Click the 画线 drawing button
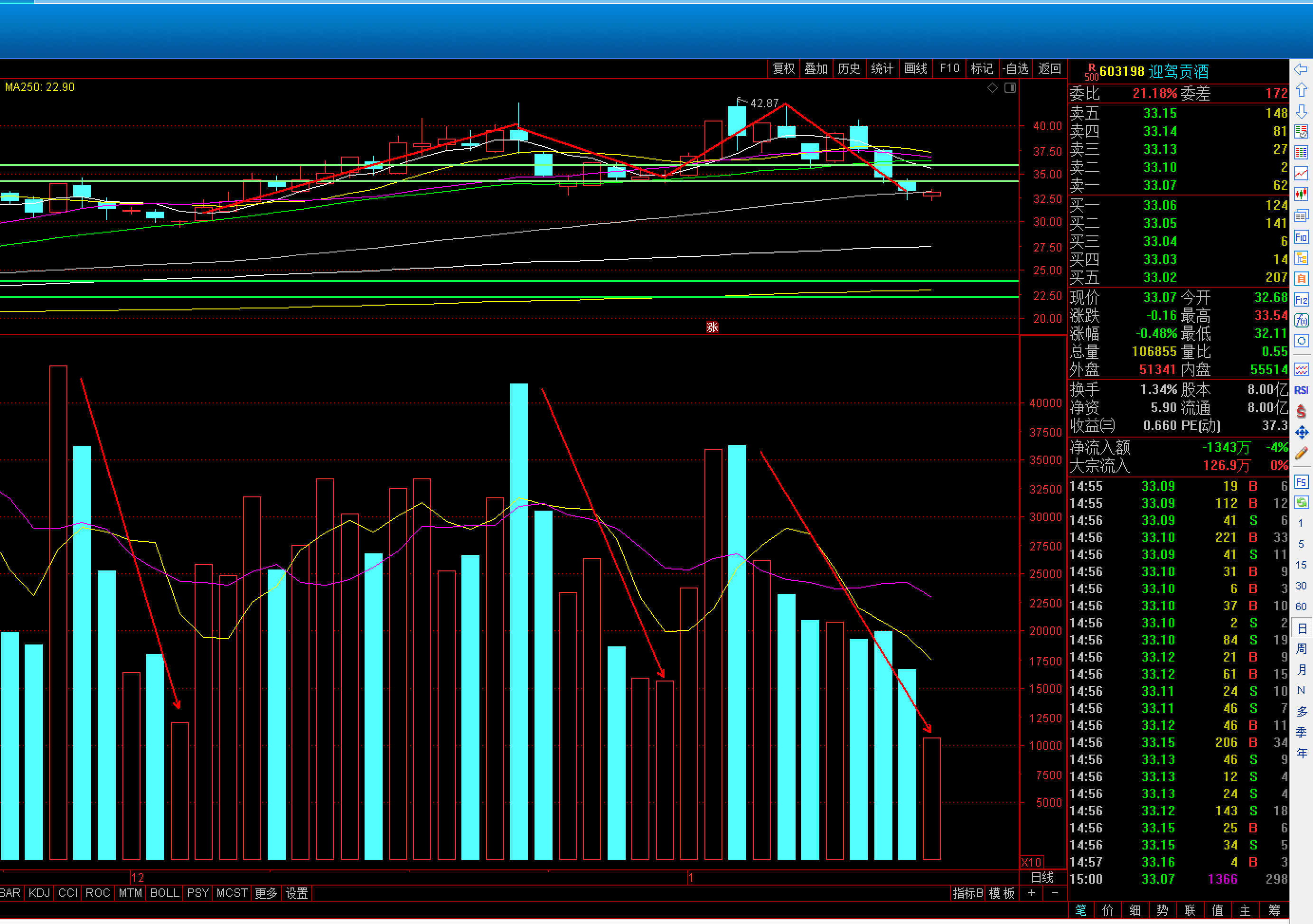This screenshot has height=924, width=1313. point(916,69)
